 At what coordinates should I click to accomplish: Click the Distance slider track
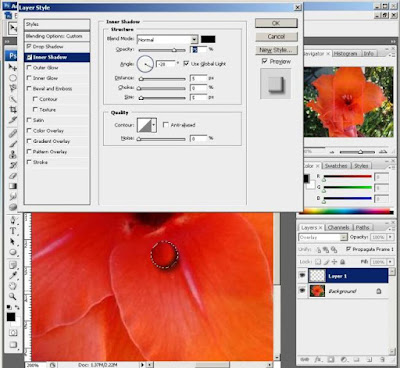click(x=162, y=79)
